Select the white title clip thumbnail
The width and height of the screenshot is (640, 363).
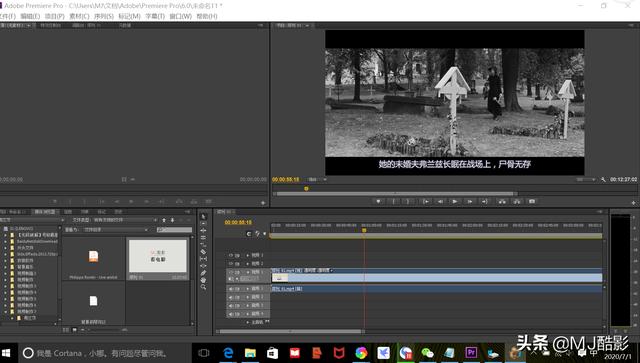158,256
